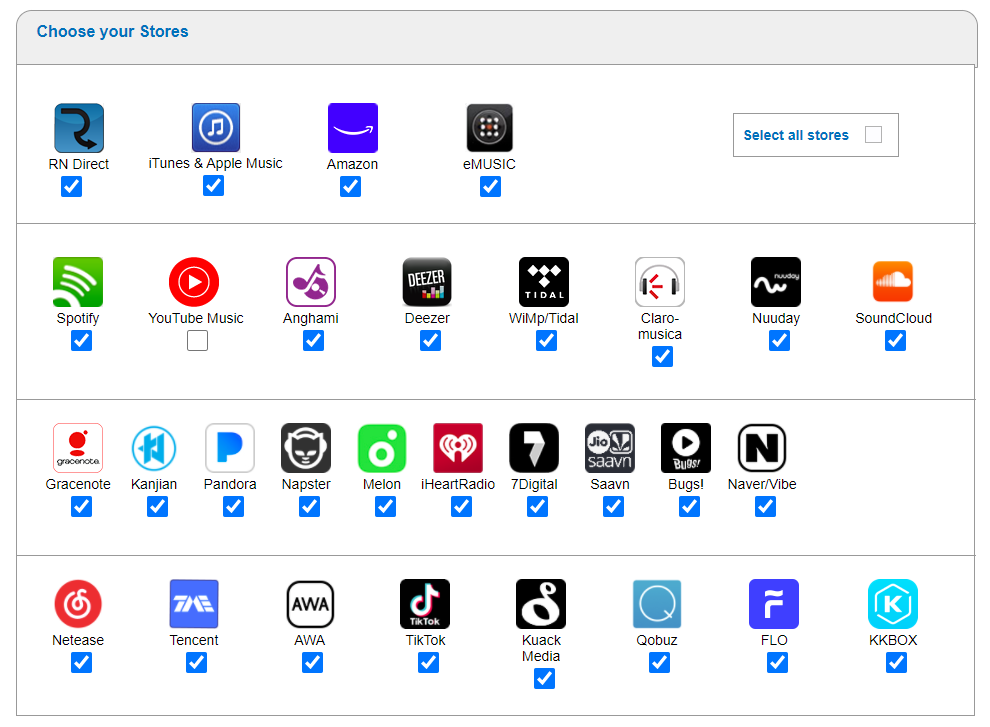Screen dimensions: 990x727
Task: Click the TikTok logo icon
Action: tap(425, 604)
